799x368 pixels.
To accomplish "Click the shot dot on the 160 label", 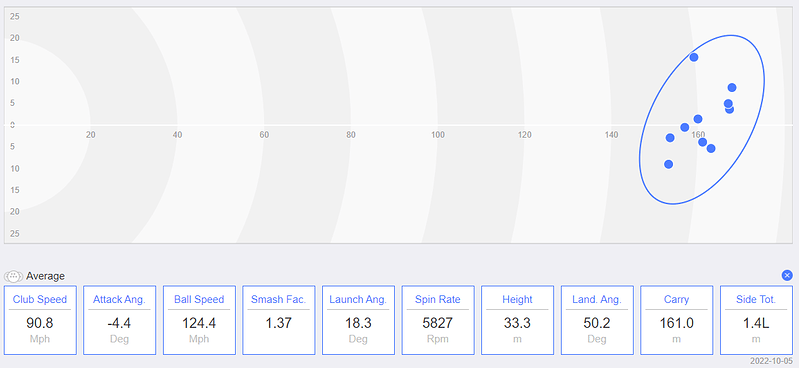I will coord(702,142).
